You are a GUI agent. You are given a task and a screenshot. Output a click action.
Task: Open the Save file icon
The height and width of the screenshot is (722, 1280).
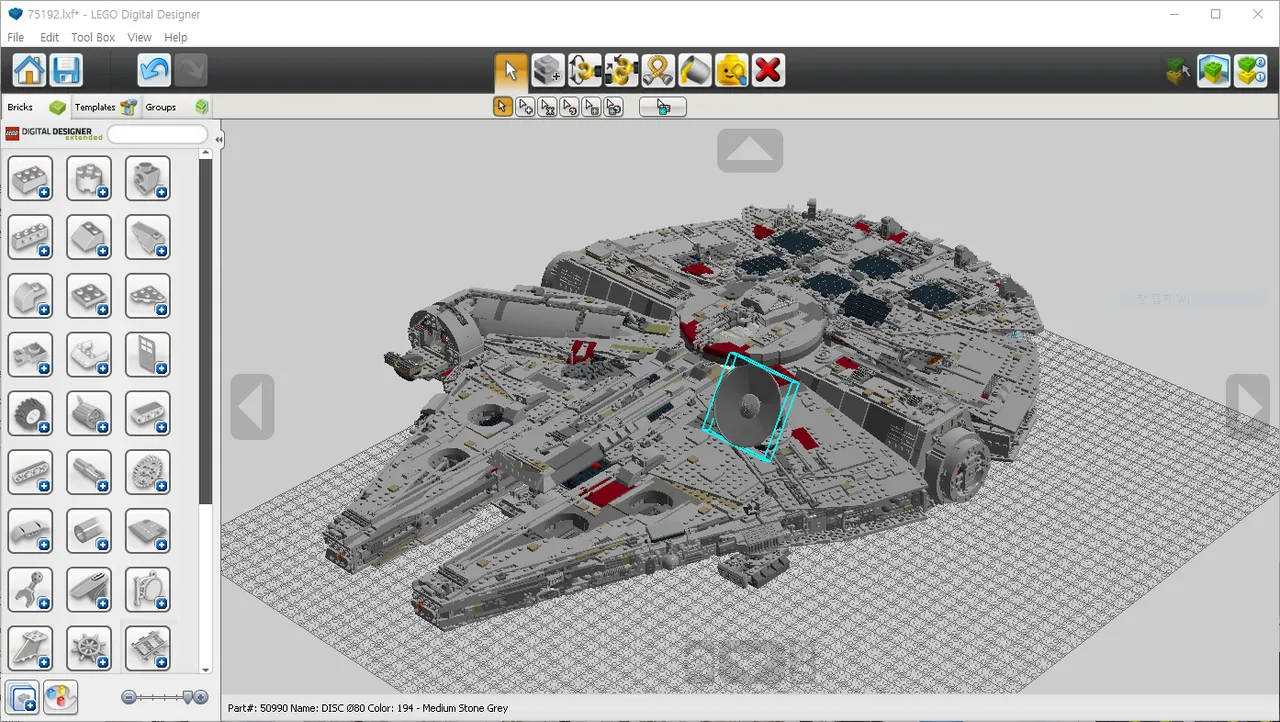point(66,70)
